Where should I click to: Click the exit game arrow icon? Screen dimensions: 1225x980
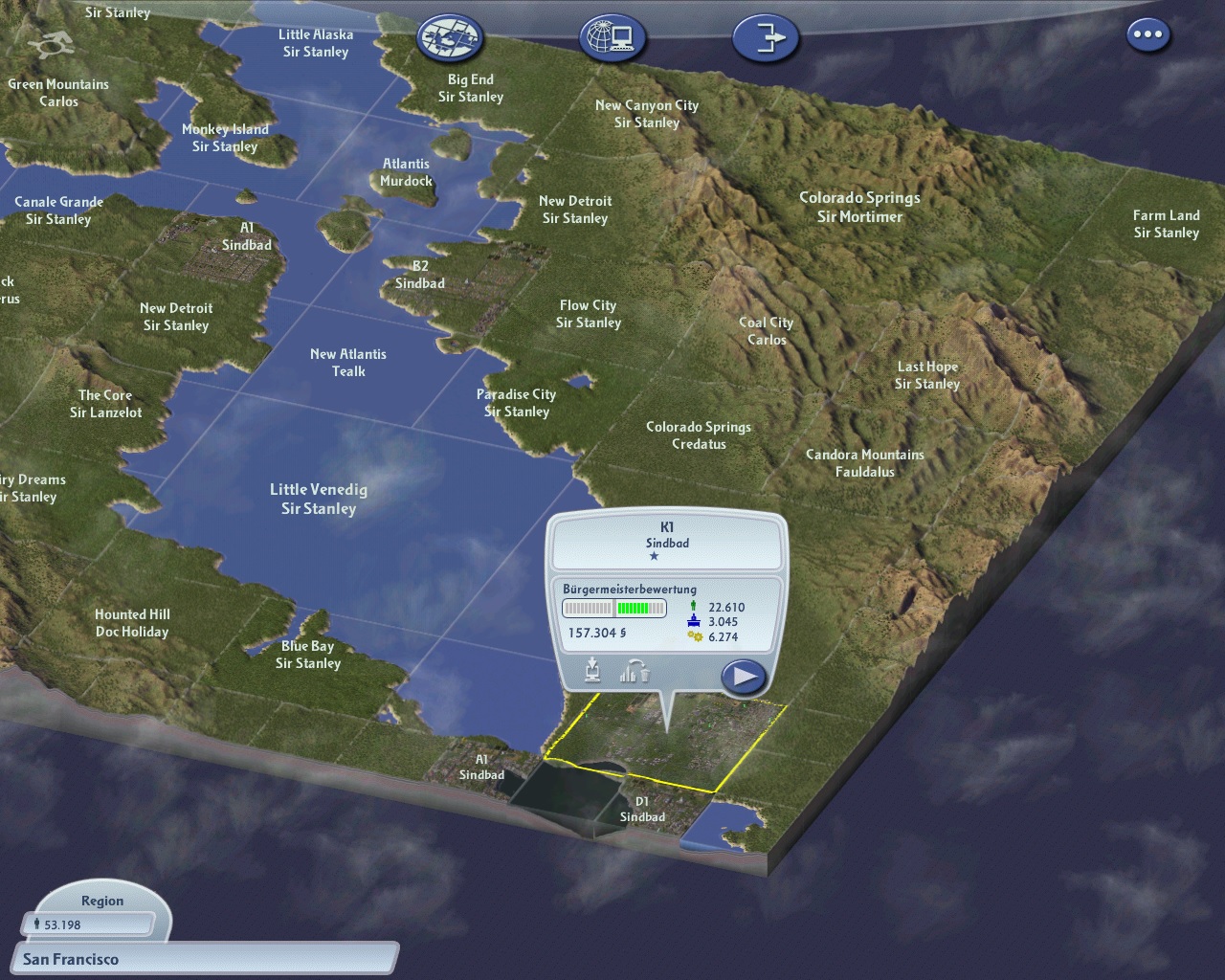tap(766, 37)
